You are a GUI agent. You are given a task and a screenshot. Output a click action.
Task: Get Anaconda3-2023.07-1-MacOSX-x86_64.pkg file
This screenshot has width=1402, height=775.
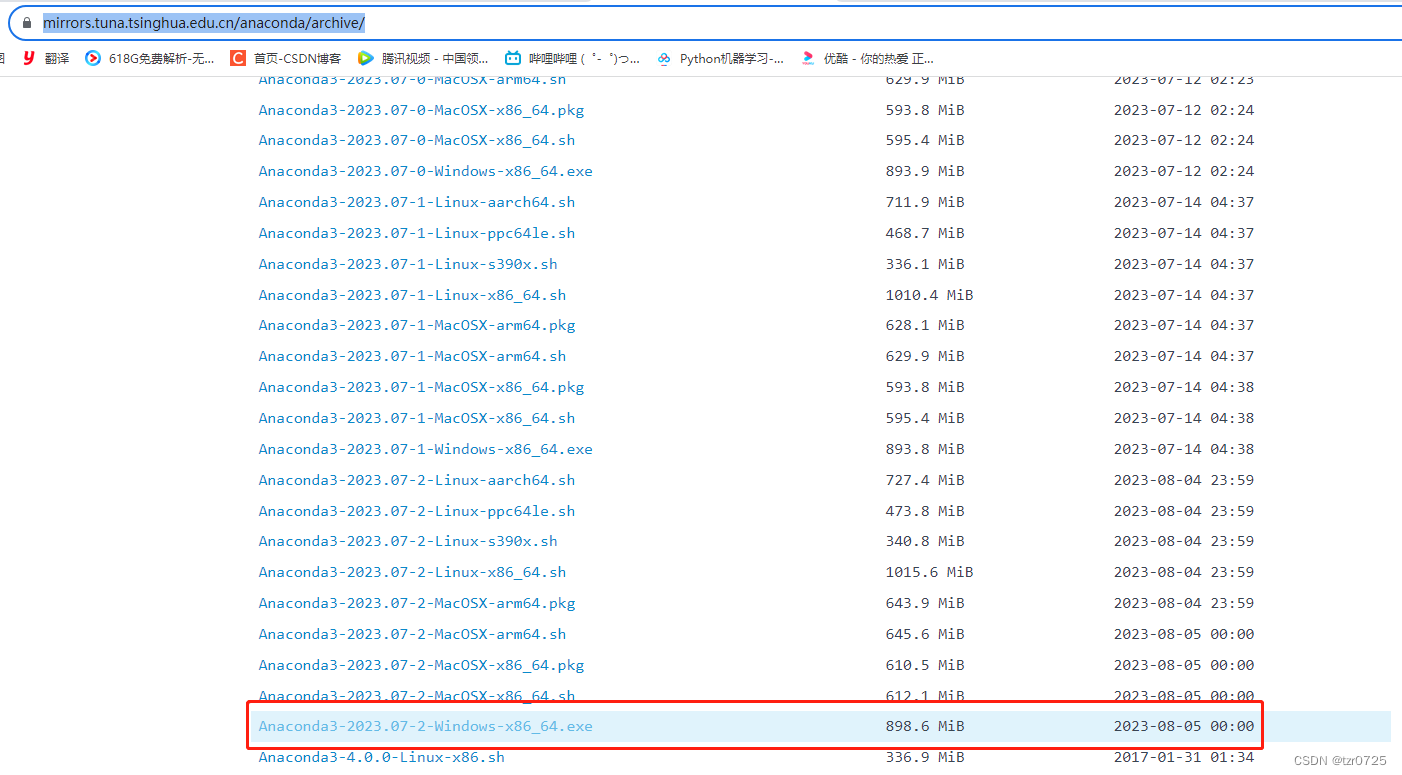[x=421, y=387]
